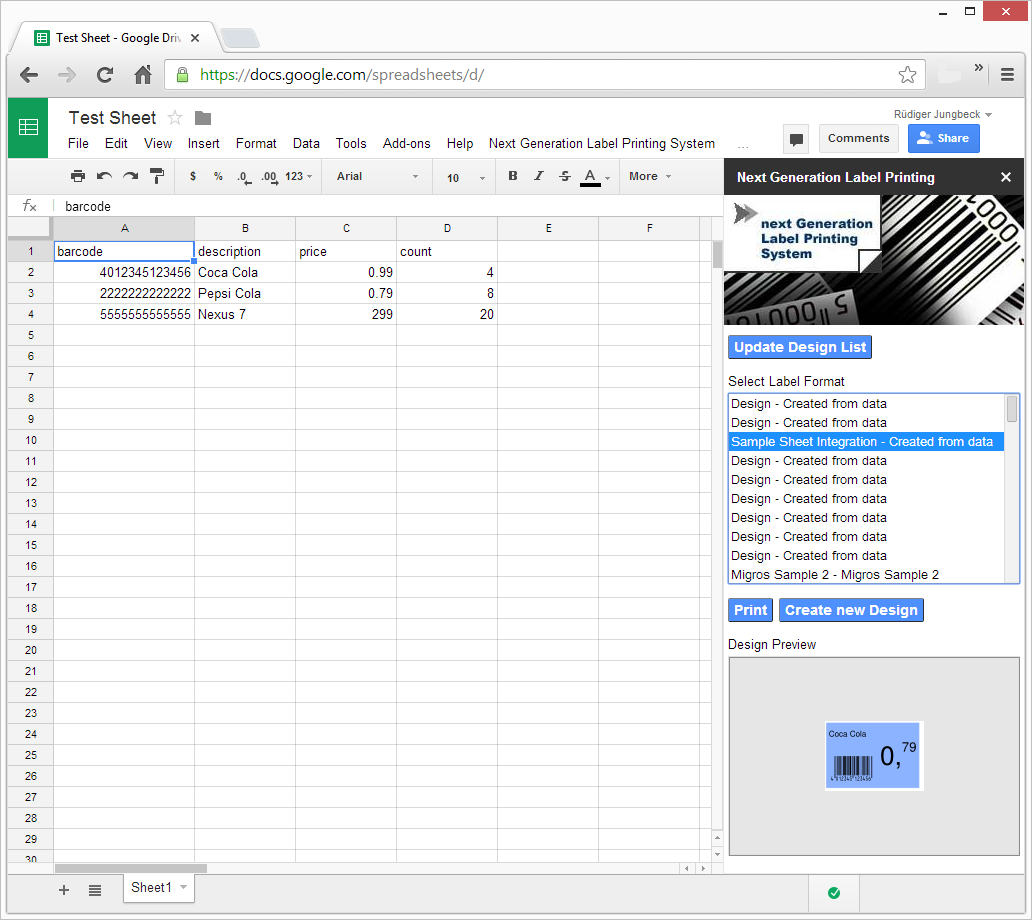Click the Print button in sidebar

[750, 610]
